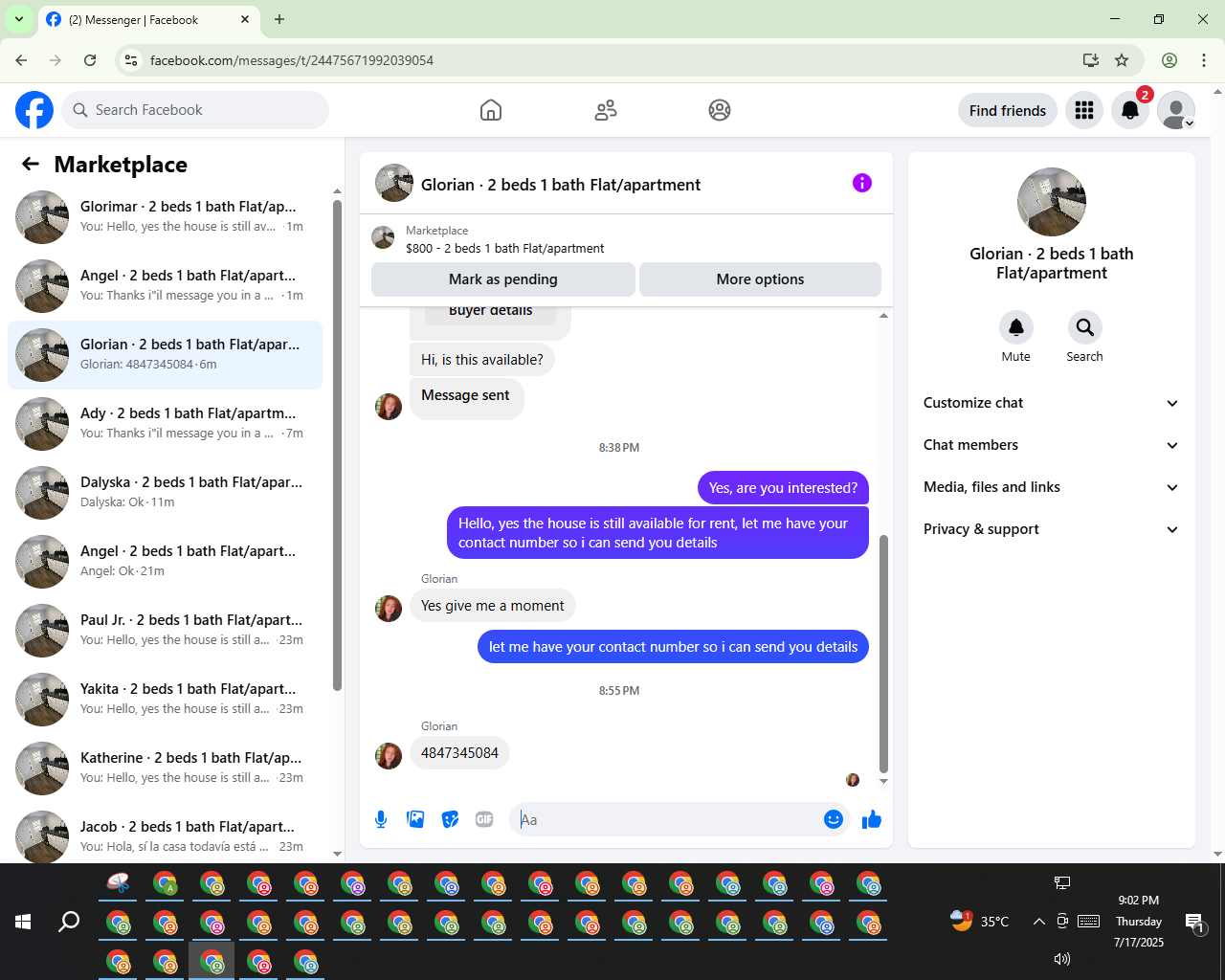Screen dimensions: 1225x980
Task: Select the Glorian 4847345084 conversation
Action: coord(165,355)
